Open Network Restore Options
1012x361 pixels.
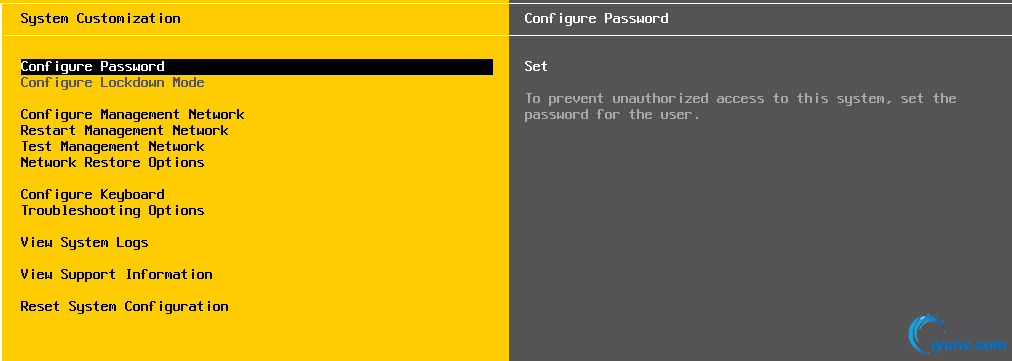point(112,163)
